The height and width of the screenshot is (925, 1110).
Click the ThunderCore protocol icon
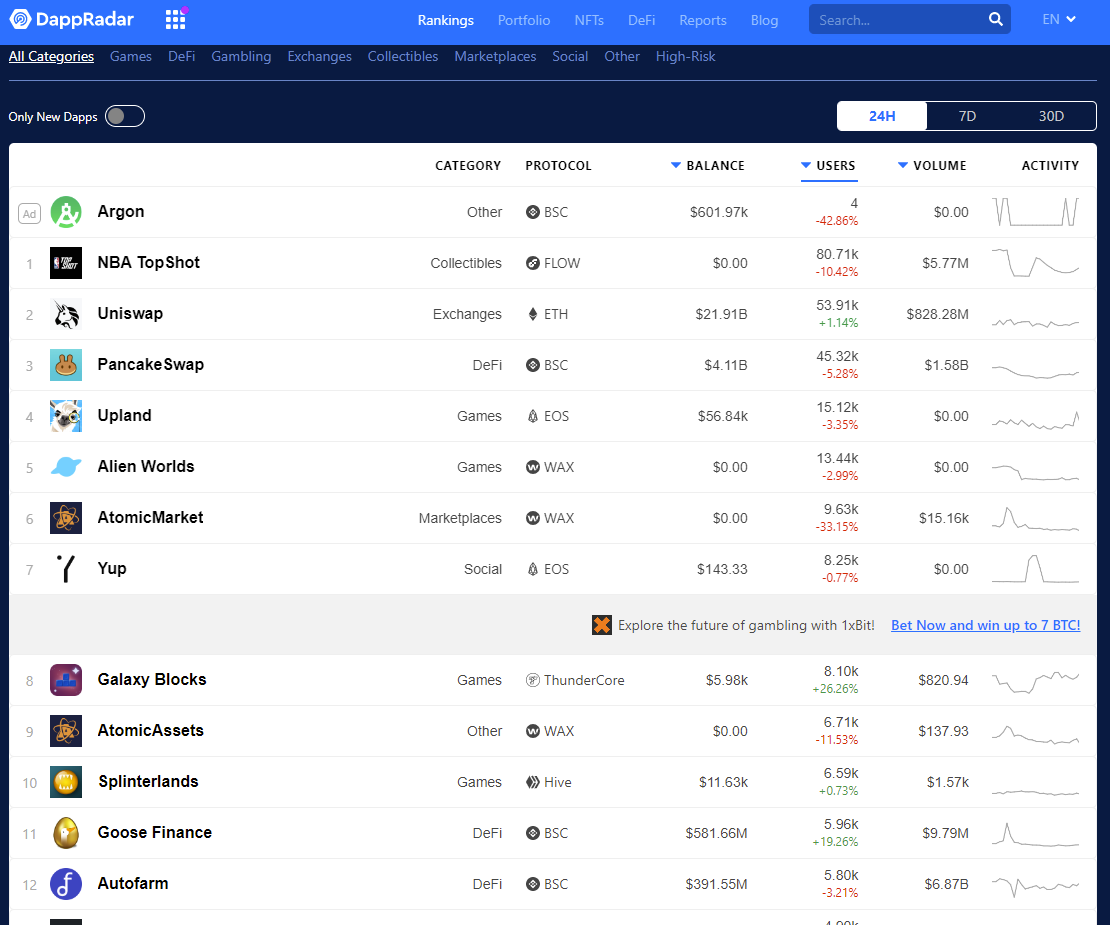533,680
